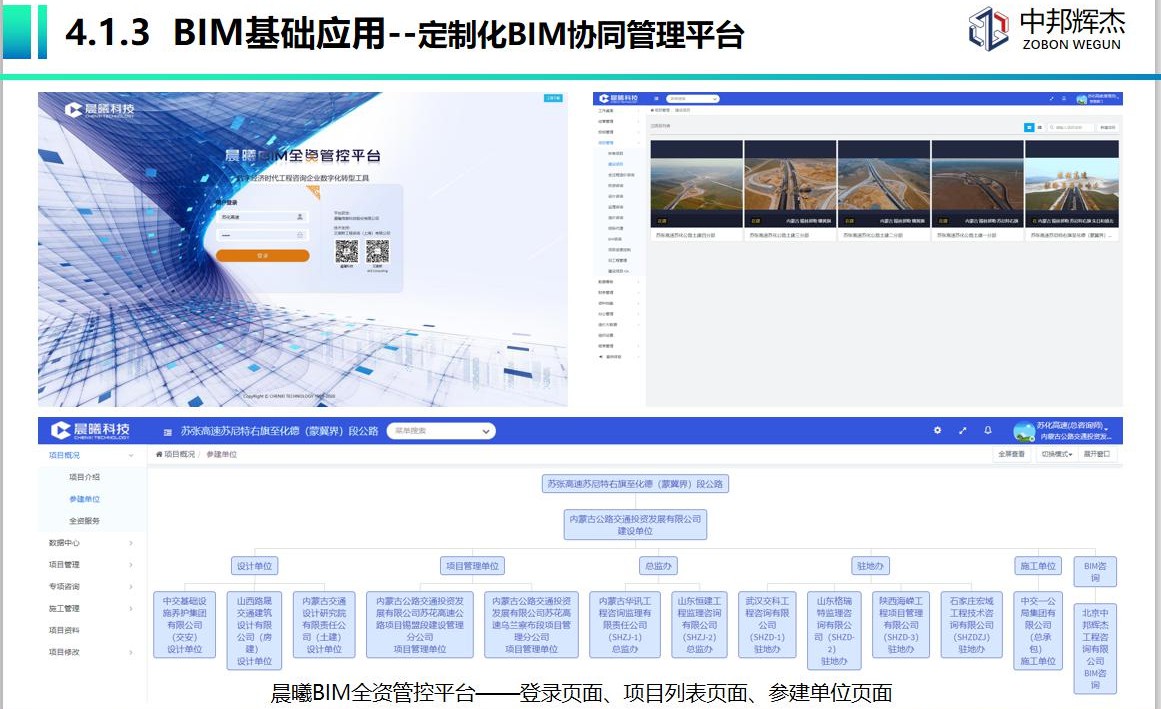Click sidebar collapse icon in project list header
This screenshot has height=709, width=1161.
(655, 98)
